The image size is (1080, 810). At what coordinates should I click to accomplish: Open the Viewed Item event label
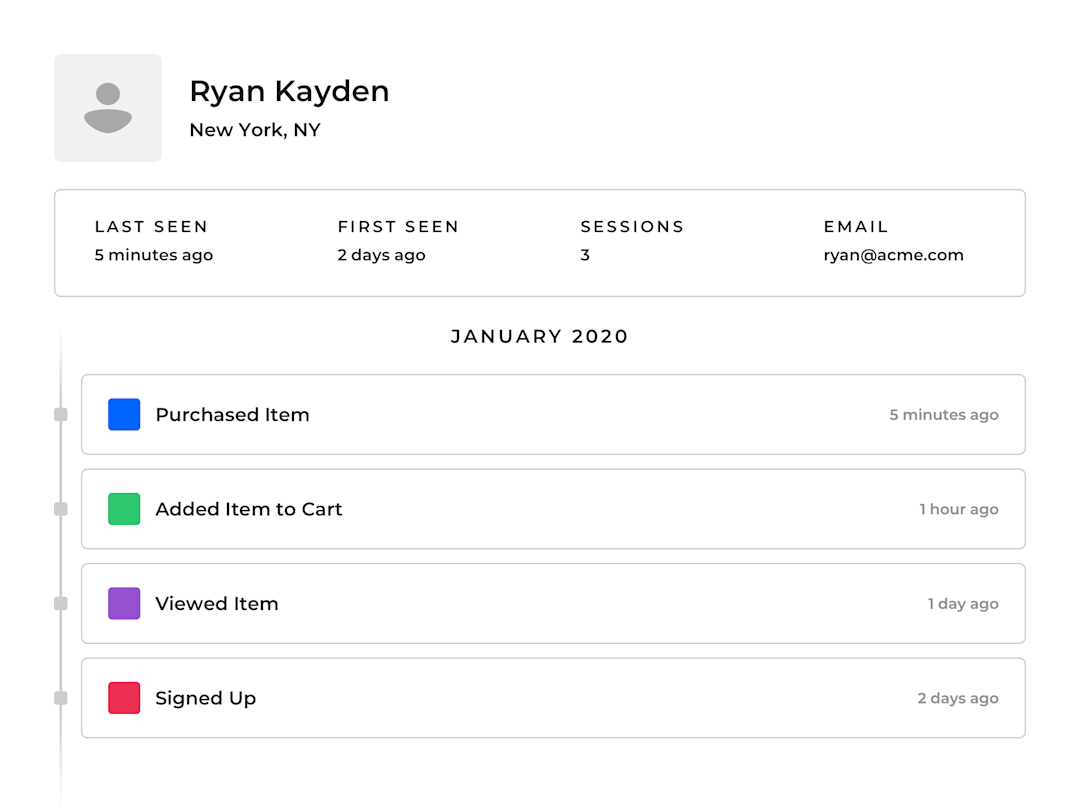[x=216, y=603]
